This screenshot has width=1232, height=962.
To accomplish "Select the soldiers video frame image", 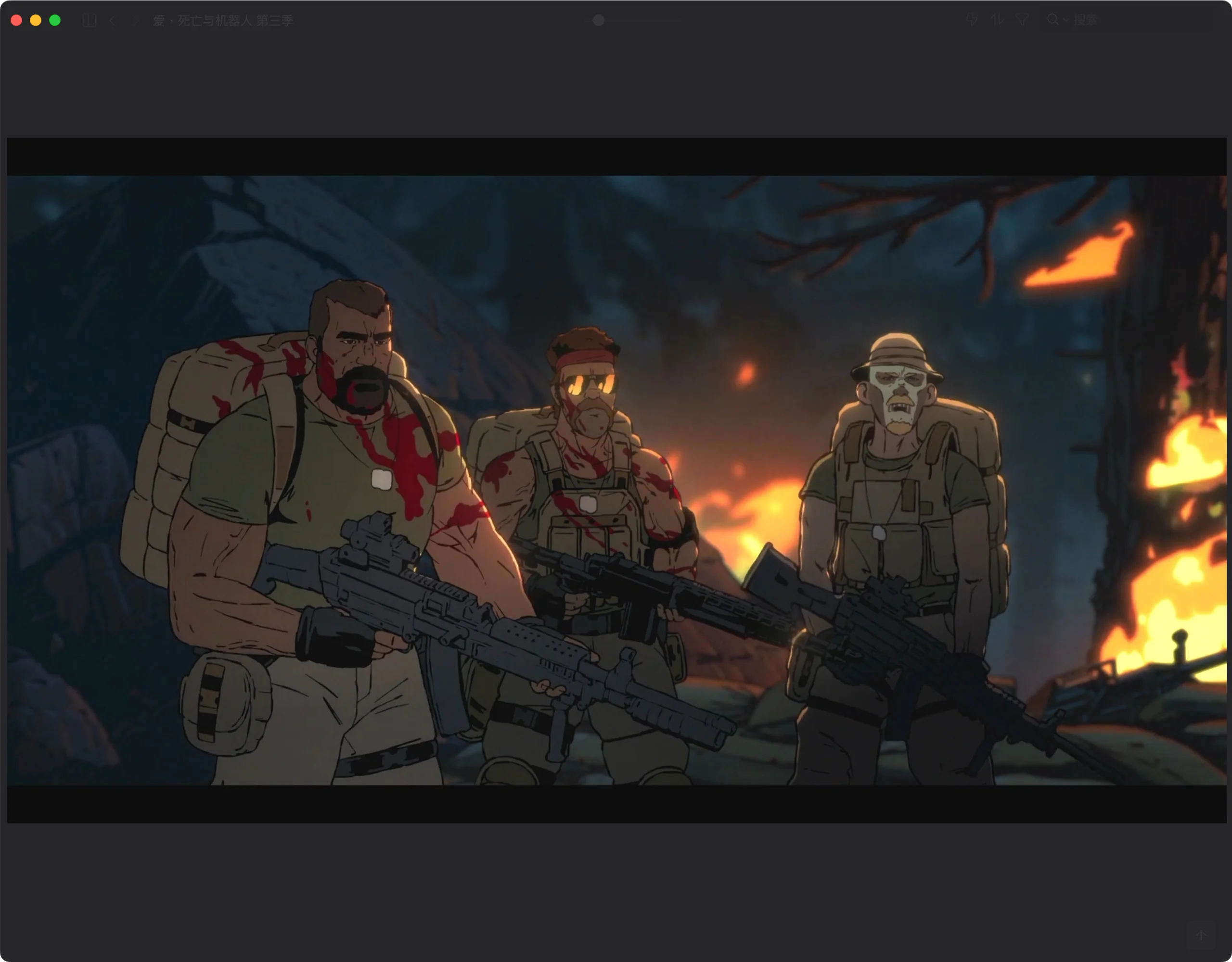I will click(616, 480).
